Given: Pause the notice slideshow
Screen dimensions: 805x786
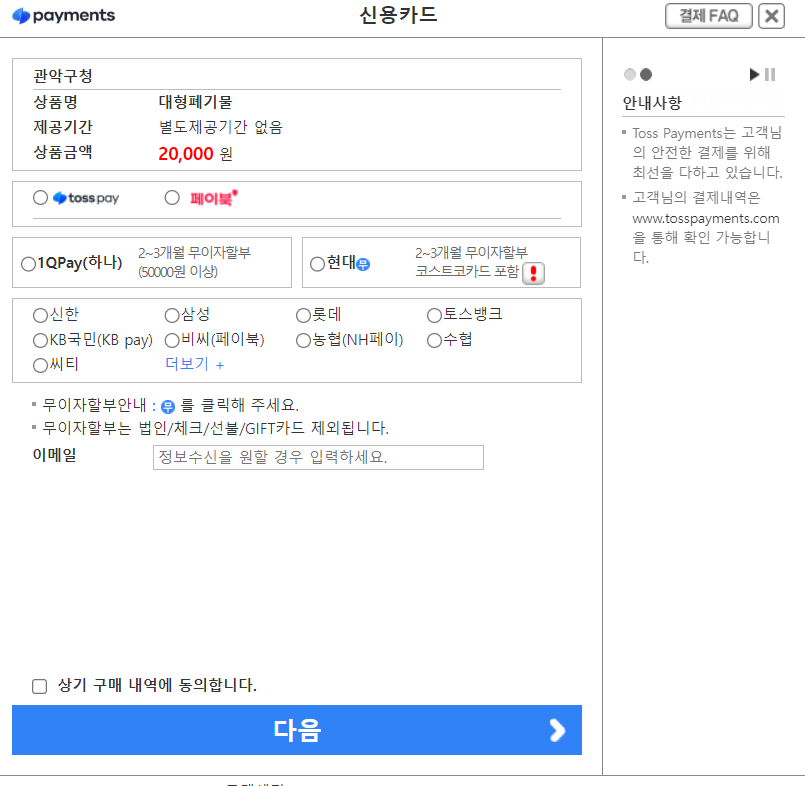Looking at the screenshot, I should pyautogui.click(x=770, y=74).
